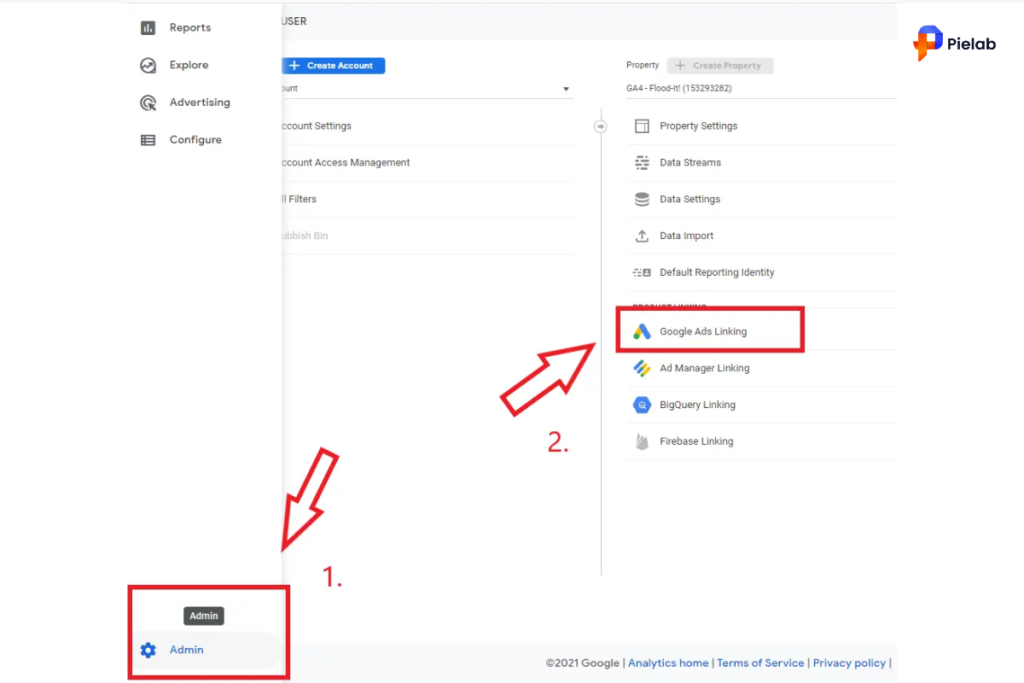Image resolution: width=1024 pixels, height=683 pixels.
Task: Click the Data Import upload icon
Action: pos(642,236)
